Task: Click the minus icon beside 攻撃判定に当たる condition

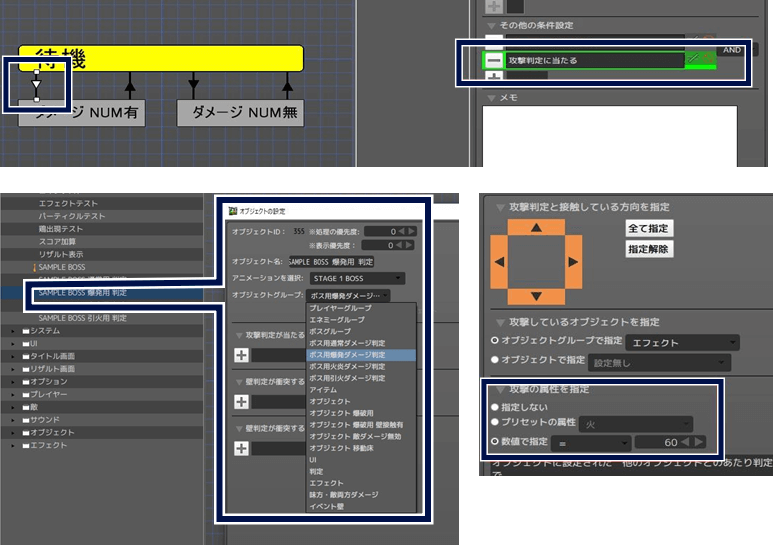Action: click(495, 61)
